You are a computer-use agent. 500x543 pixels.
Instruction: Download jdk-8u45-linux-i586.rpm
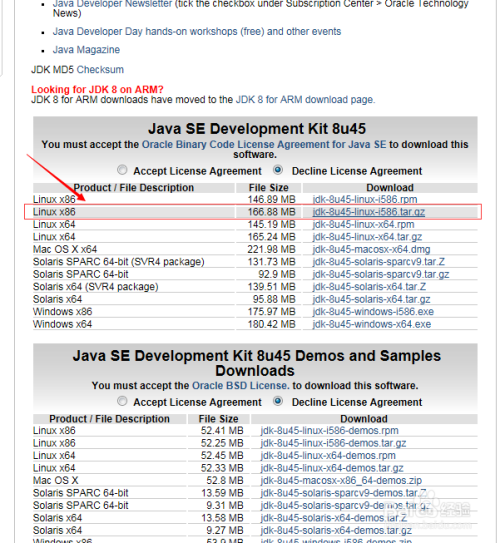(x=365, y=199)
